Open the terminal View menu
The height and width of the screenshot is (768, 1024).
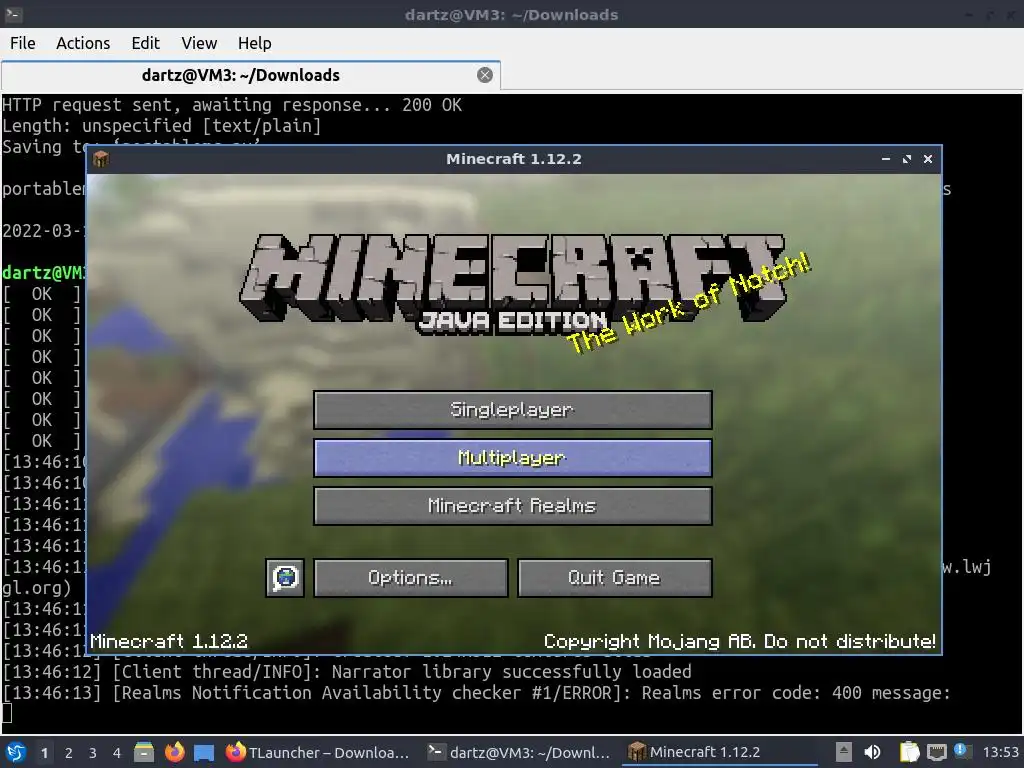tap(199, 43)
